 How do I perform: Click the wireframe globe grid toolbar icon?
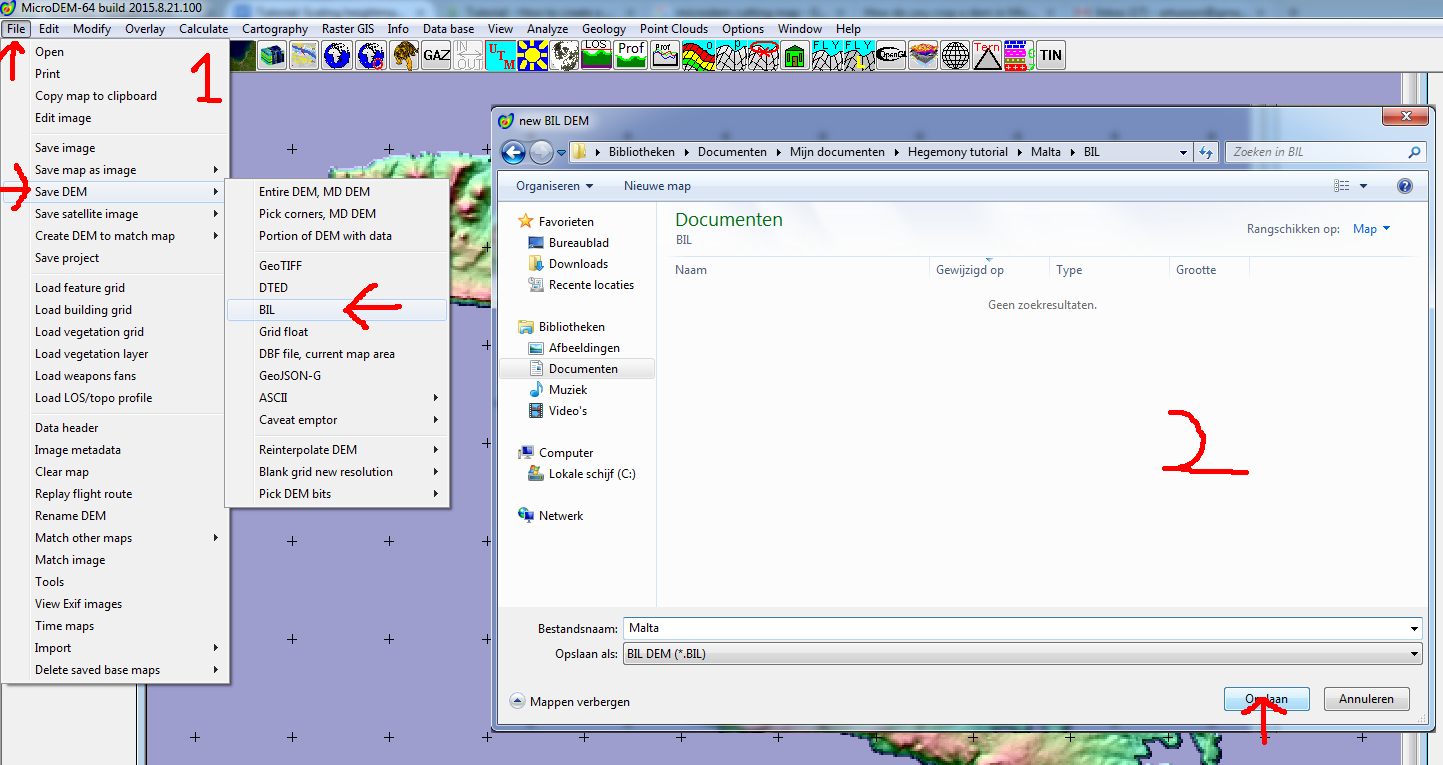[955, 55]
